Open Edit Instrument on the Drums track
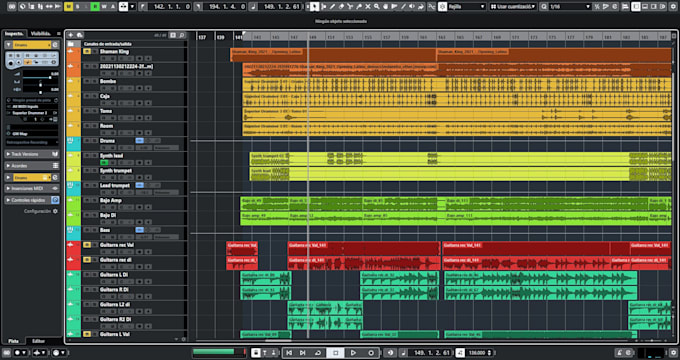 pyautogui.click(x=139, y=141)
